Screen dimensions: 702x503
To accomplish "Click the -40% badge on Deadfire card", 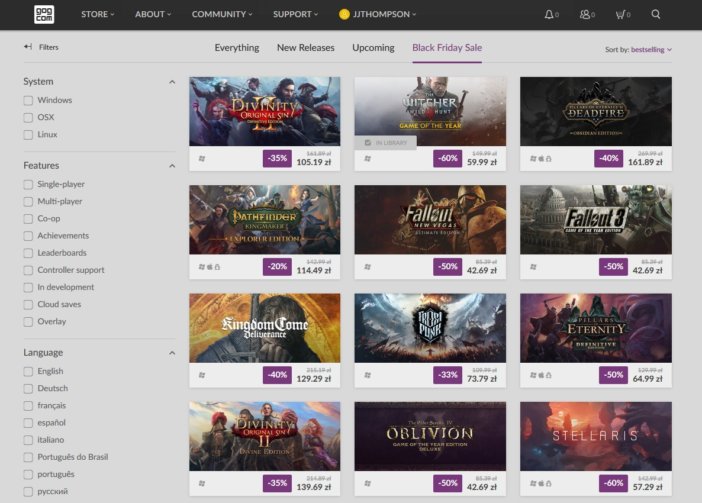I will 608,158.
